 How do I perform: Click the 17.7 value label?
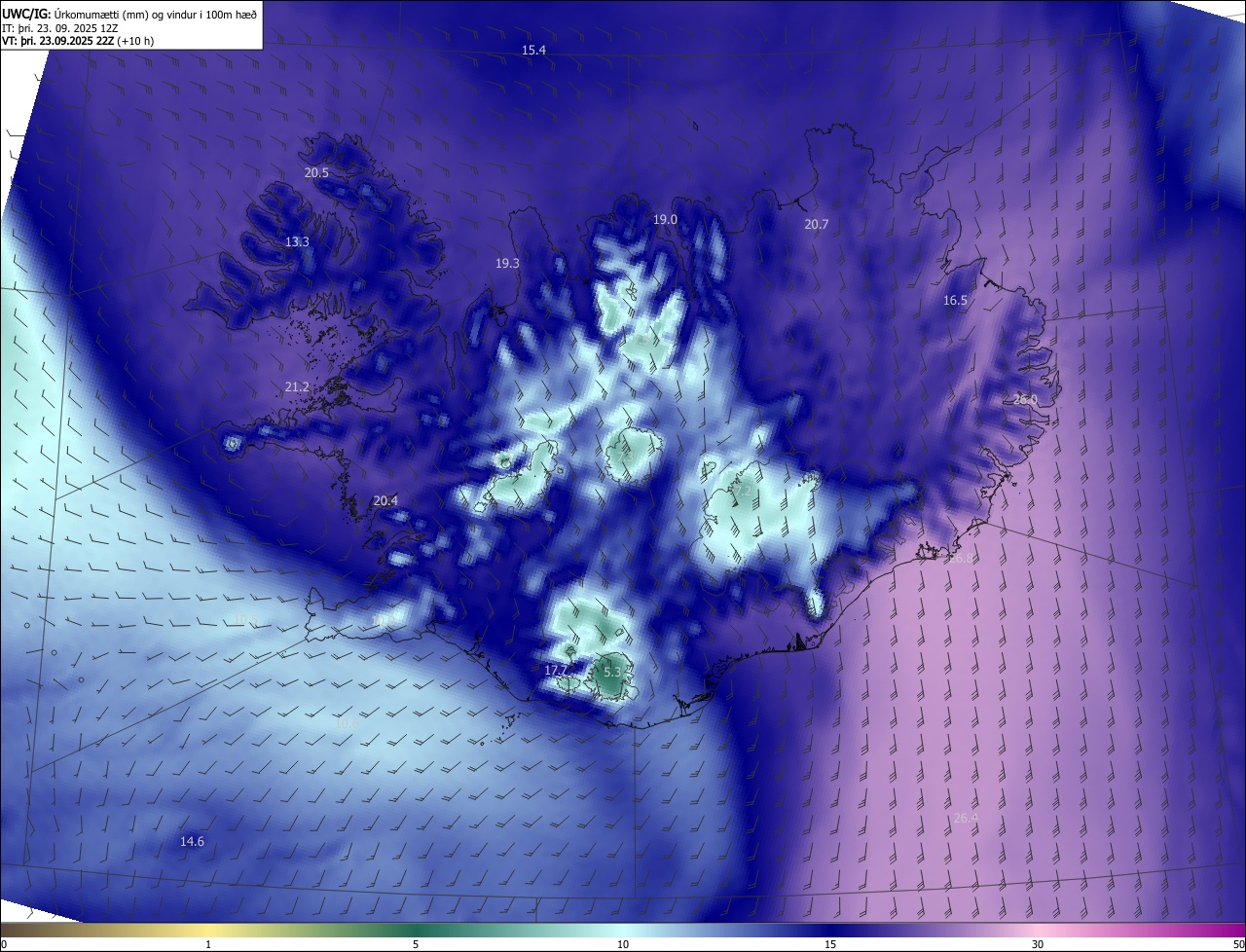pos(556,671)
